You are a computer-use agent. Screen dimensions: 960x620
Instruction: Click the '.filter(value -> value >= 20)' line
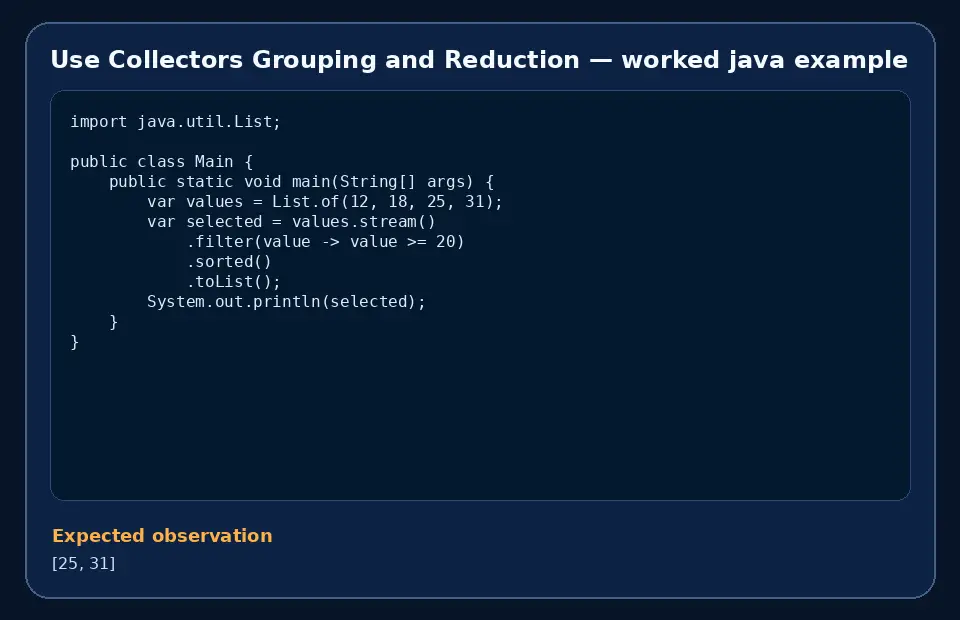(325, 242)
